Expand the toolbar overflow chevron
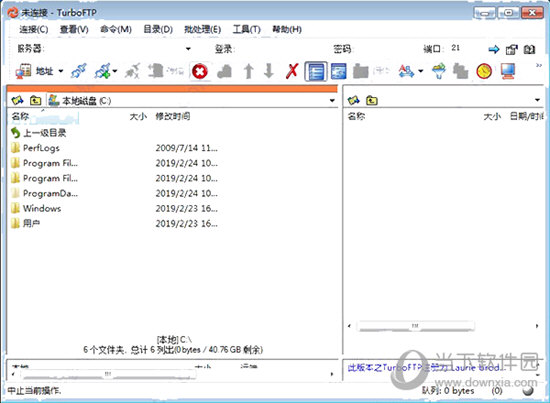 click(x=539, y=65)
